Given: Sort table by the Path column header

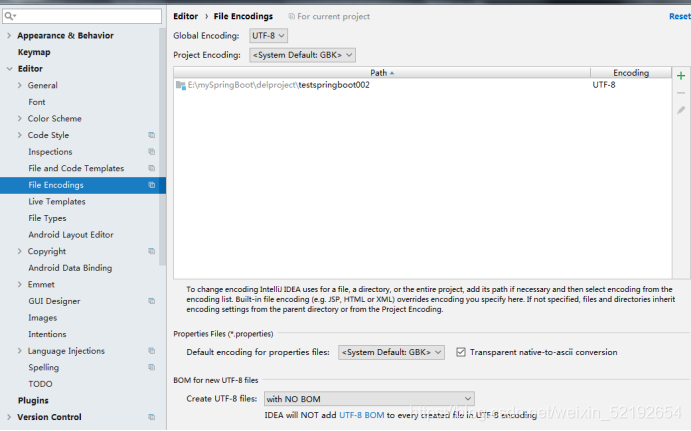Looking at the screenshot, I should click(382, 73).
